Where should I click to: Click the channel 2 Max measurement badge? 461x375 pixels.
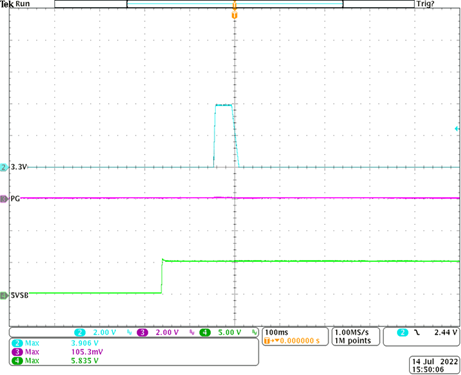(17, 343)
